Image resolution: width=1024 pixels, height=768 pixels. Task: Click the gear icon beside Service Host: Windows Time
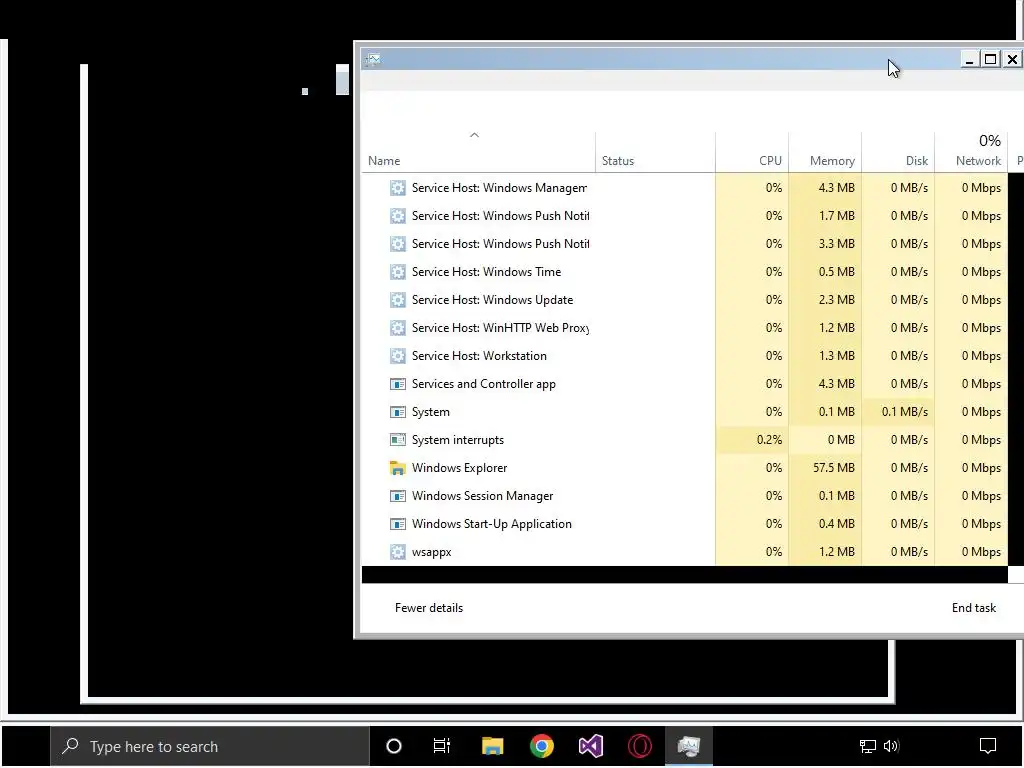pos(397,272)
